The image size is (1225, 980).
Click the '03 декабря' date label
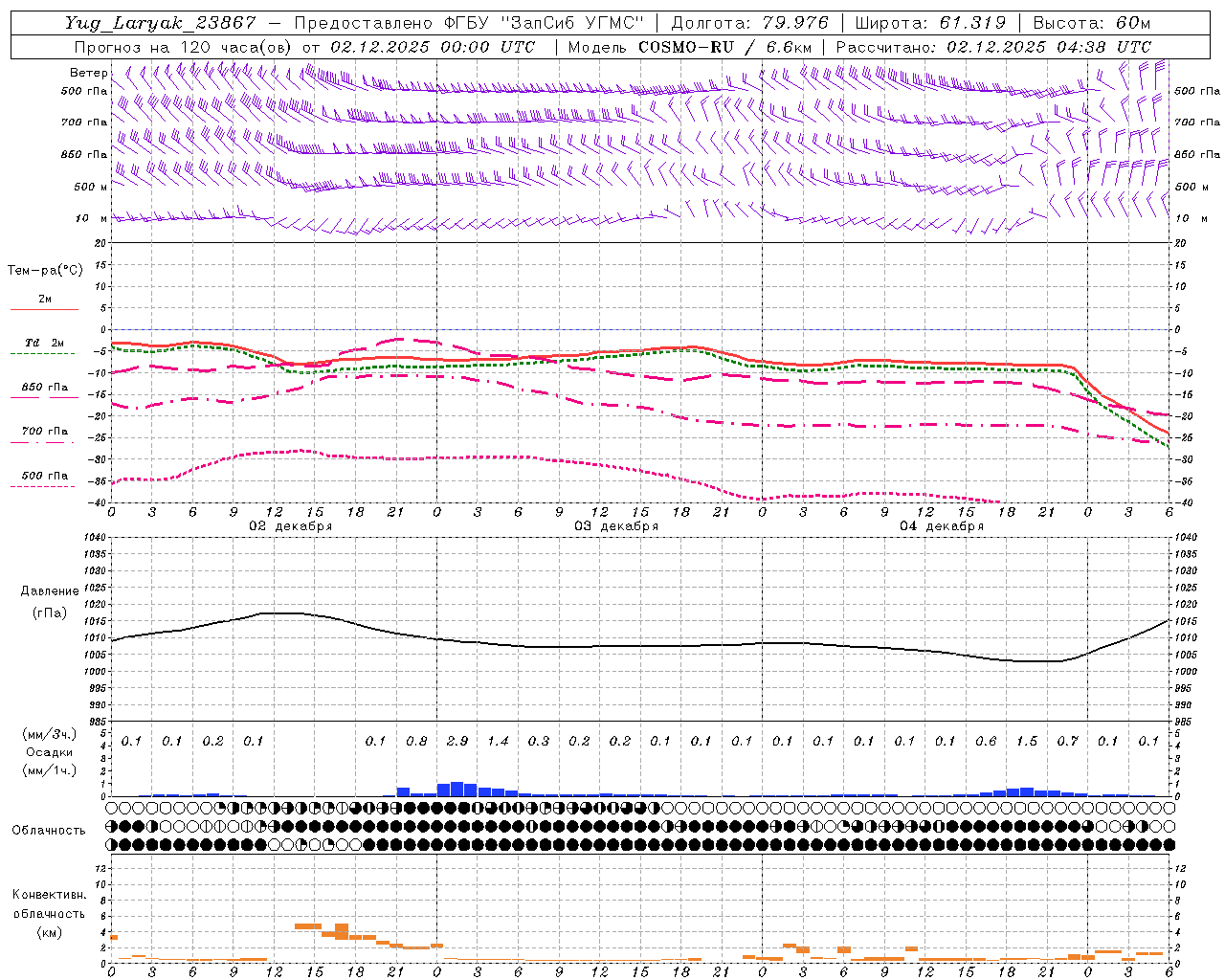(x=616, y=526)
